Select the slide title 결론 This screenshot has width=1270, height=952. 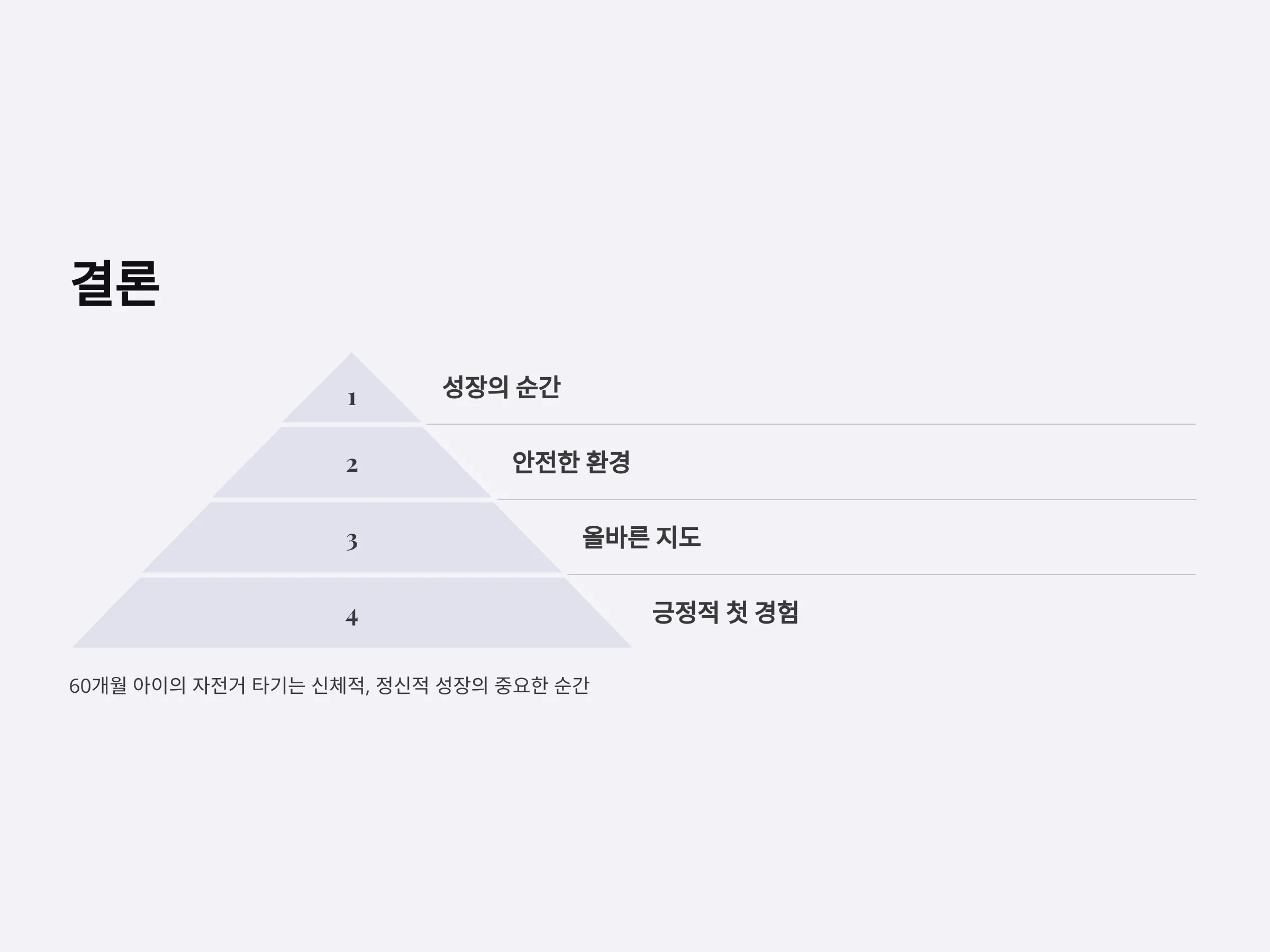coord(115,283)
